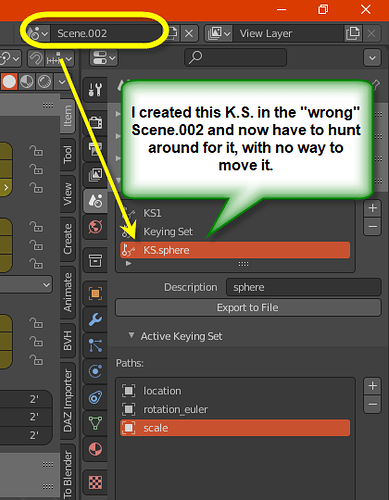Select solid viewport shading mode
The height and width of the screenshot is (500, 389).
point(9,81)
